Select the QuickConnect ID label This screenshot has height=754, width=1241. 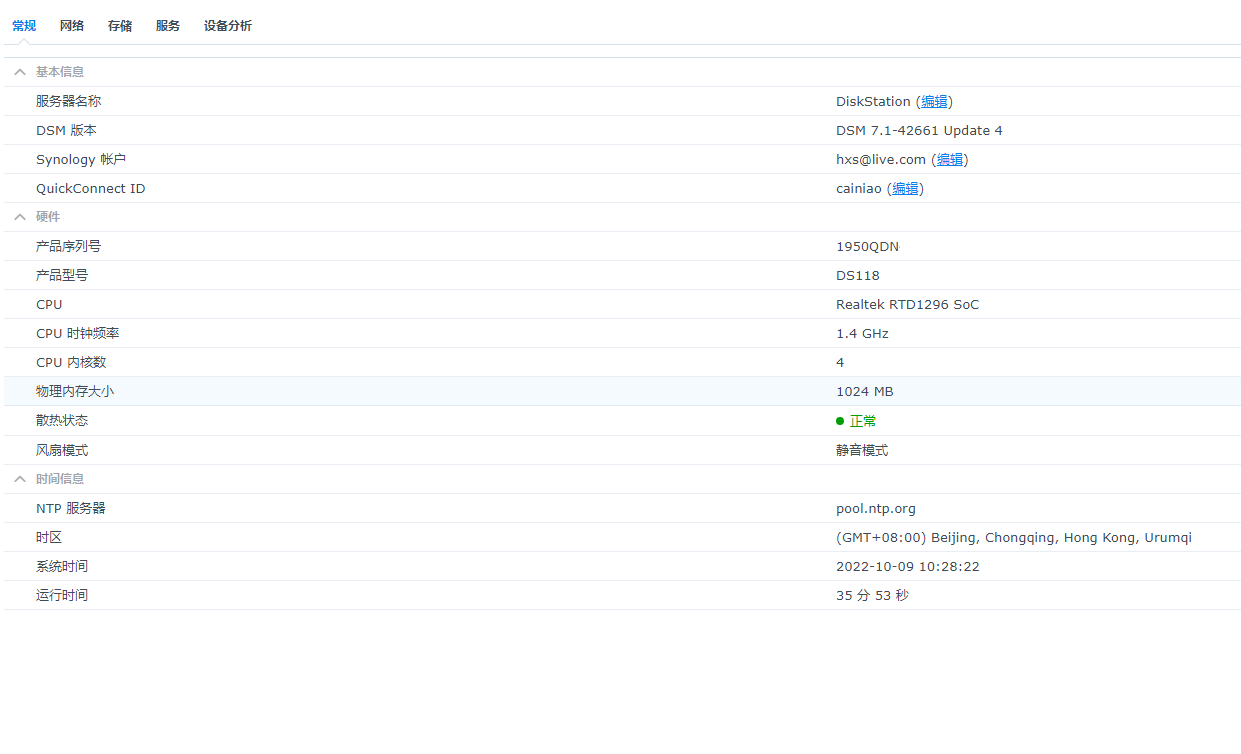click(x=90, y=188)
